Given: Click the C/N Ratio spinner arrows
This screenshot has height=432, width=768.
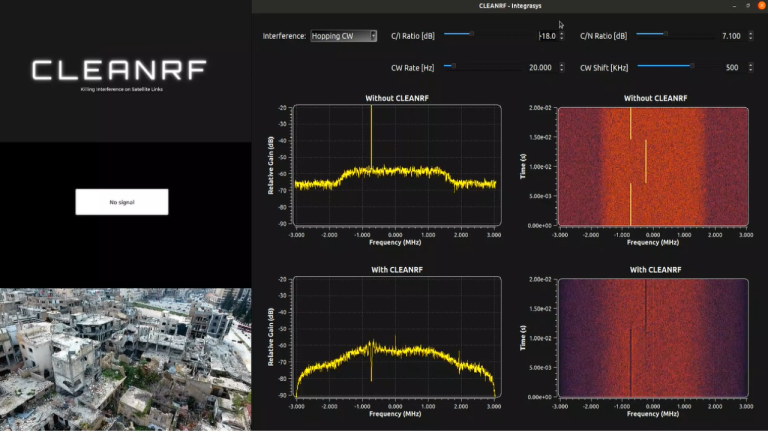Looking at the screenshot, I should coord(749,36).
